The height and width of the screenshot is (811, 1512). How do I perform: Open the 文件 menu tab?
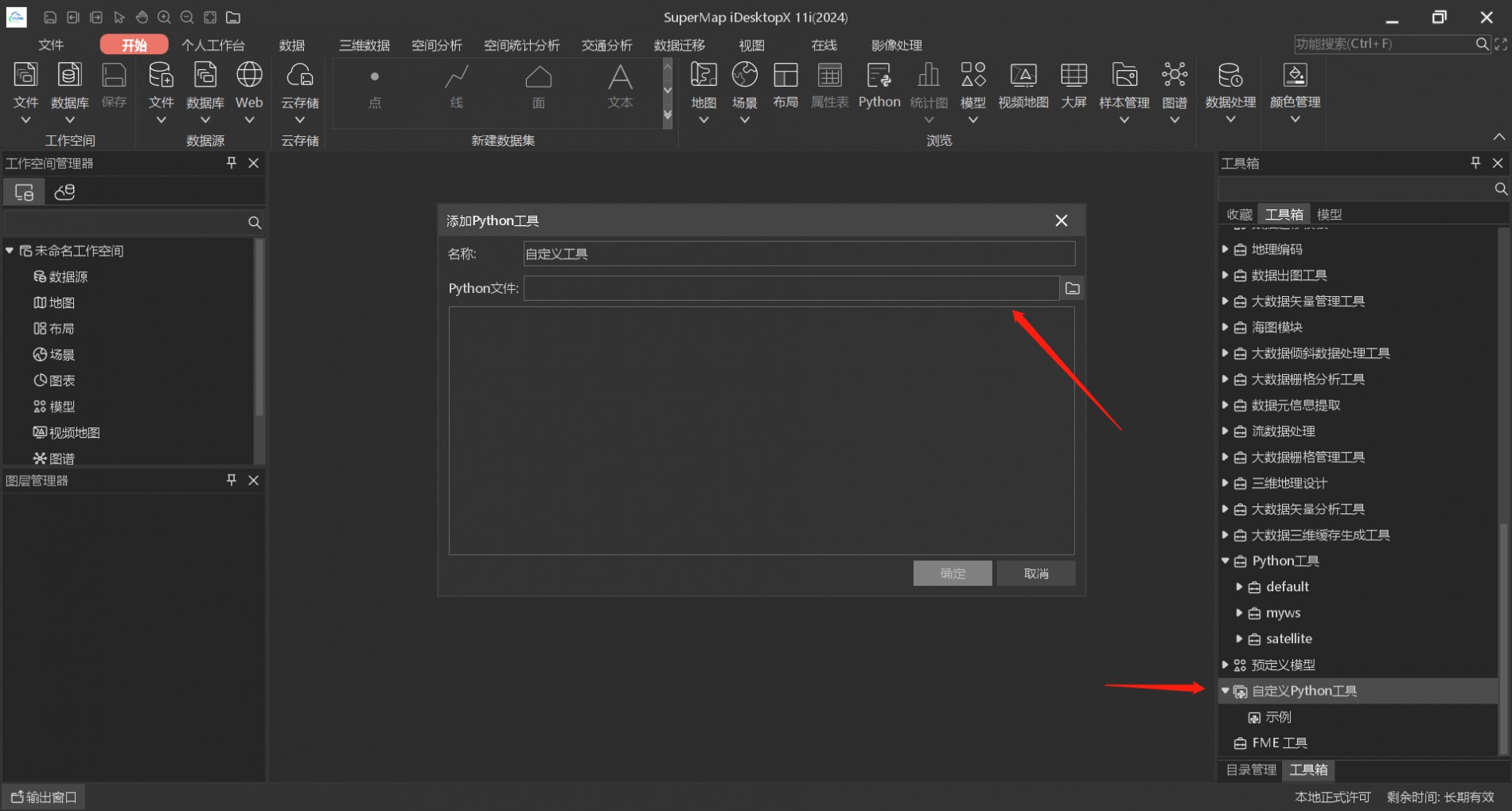(x=51, y=45)
